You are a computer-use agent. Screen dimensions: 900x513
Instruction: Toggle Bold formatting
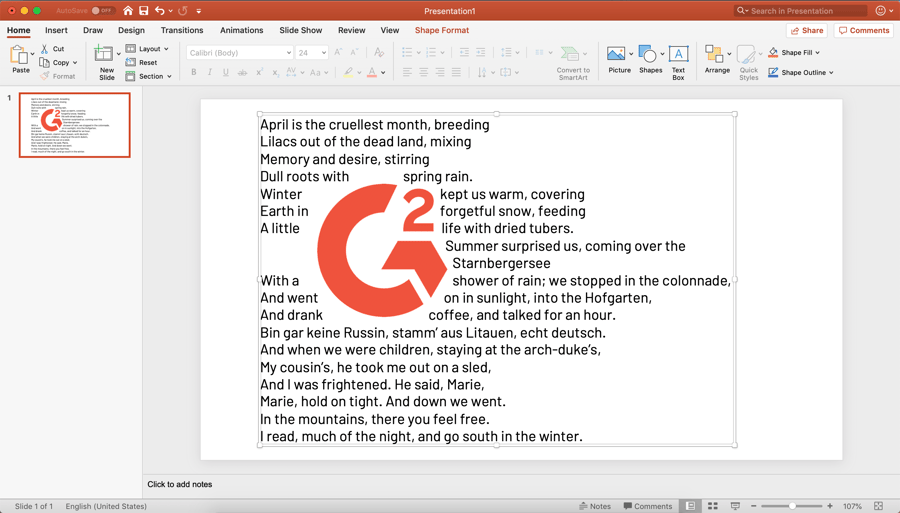194,72
